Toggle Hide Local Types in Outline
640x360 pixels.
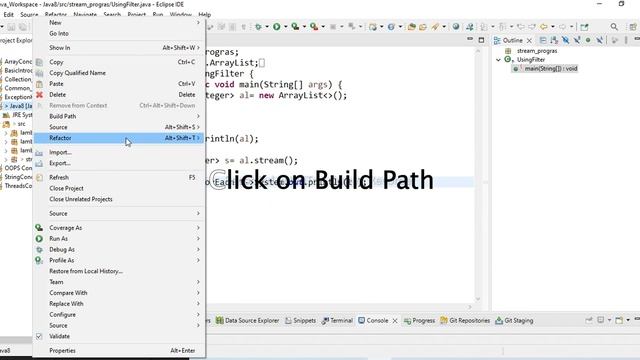pos(599,40)
